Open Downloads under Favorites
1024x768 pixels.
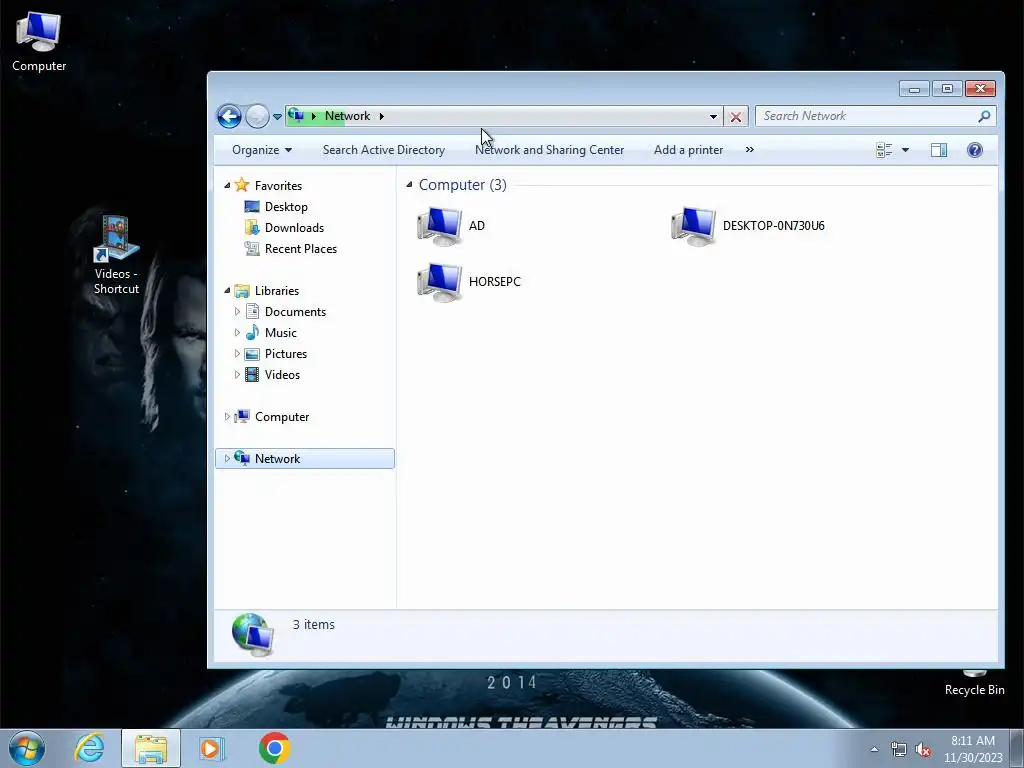pyautogui.click(x=294, y=227)
